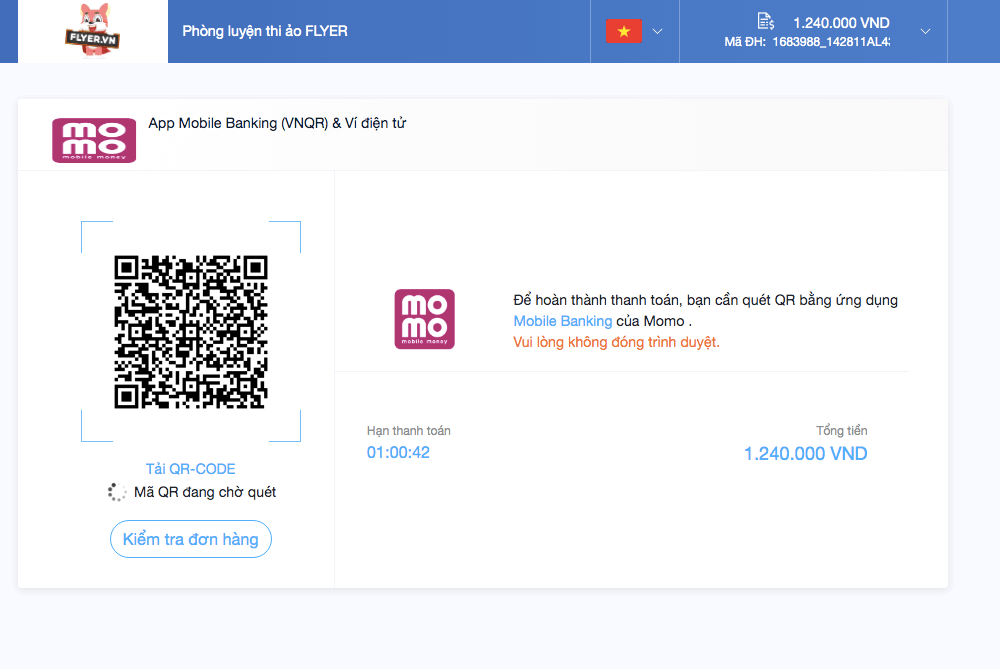Open the Mobile Banking link
This screenshot has height=669, width=1000.
click(x=562, y=321)
